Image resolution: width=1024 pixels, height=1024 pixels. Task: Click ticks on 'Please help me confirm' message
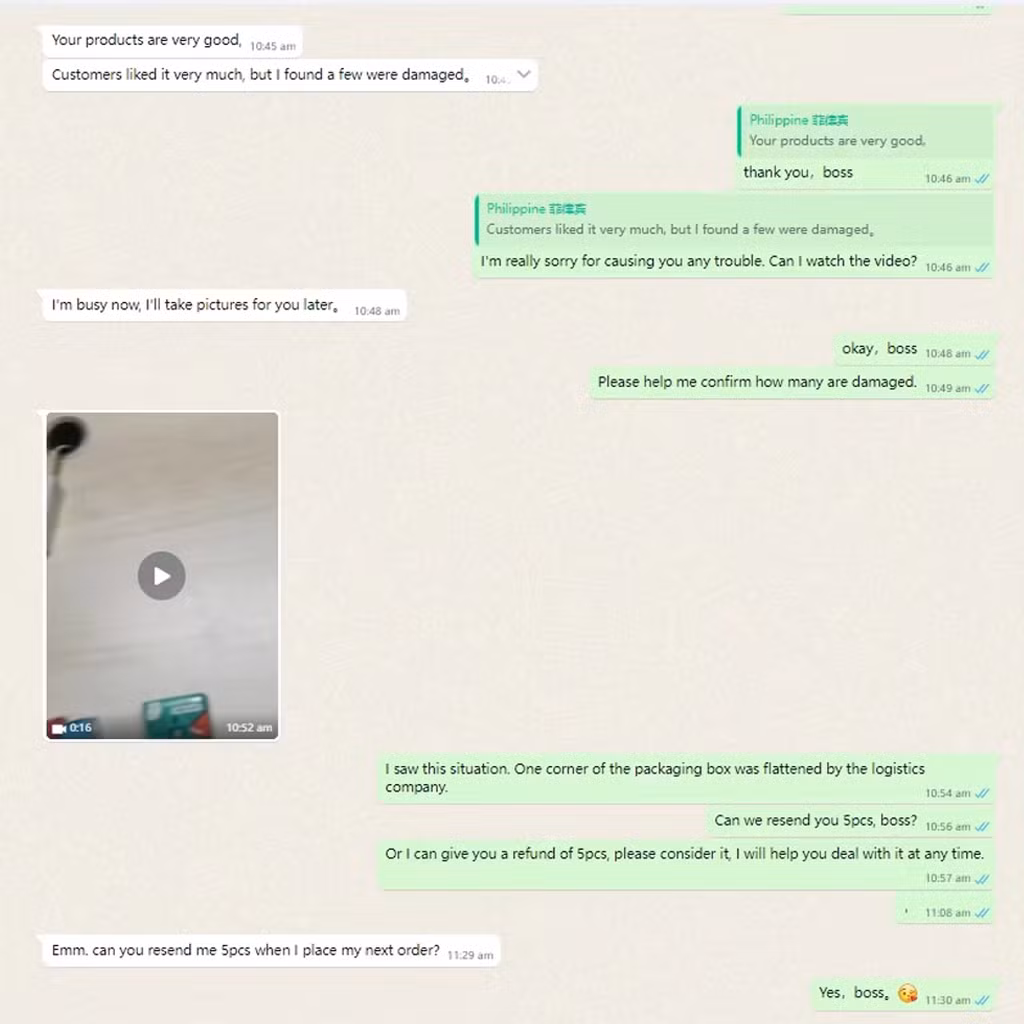coord(982,389)
